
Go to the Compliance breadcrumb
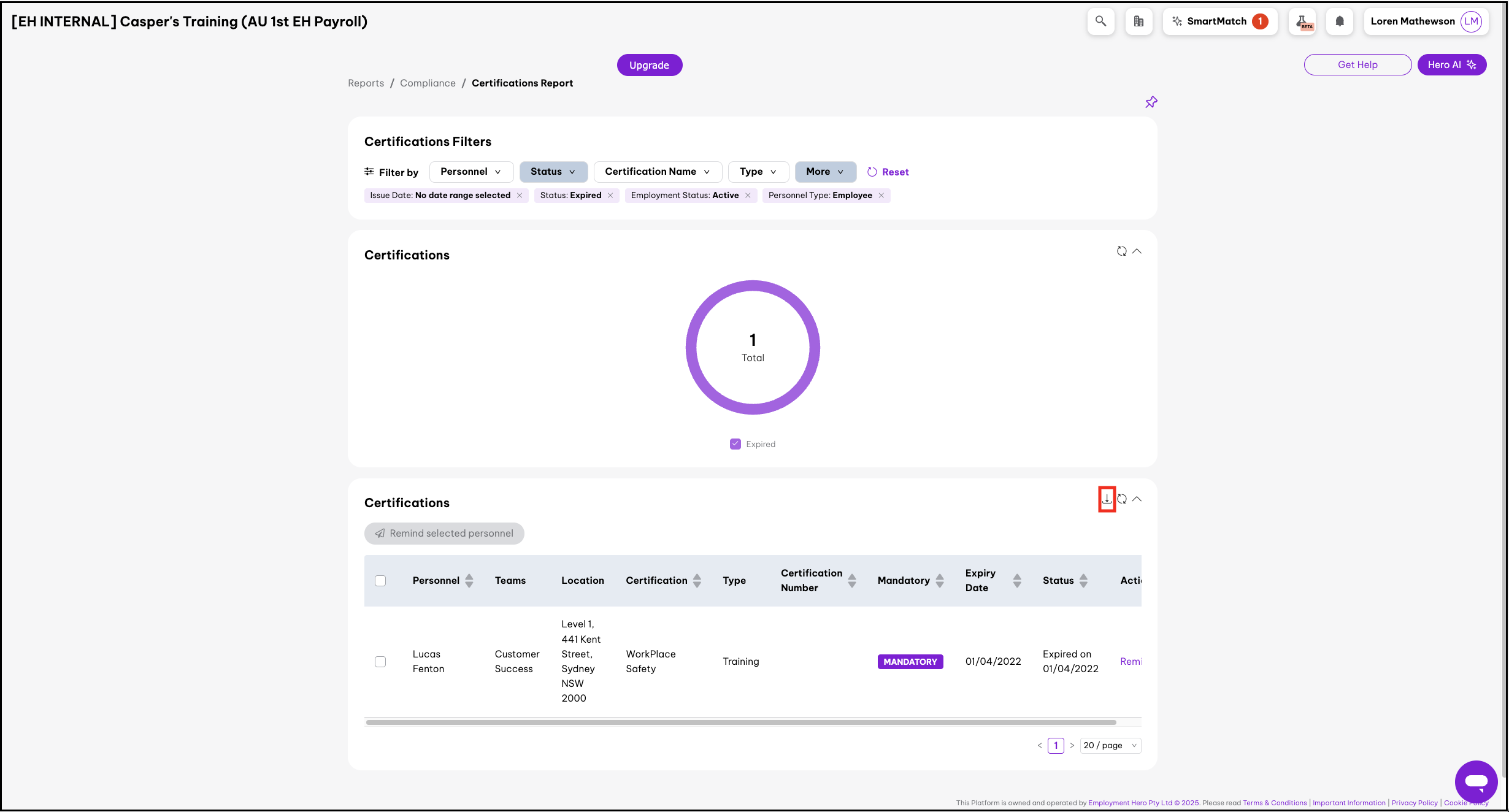428,83
